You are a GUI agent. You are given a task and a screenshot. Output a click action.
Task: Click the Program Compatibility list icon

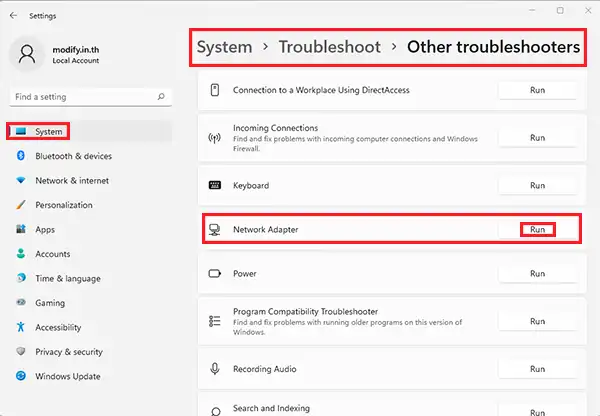click(x=215, y=321)
